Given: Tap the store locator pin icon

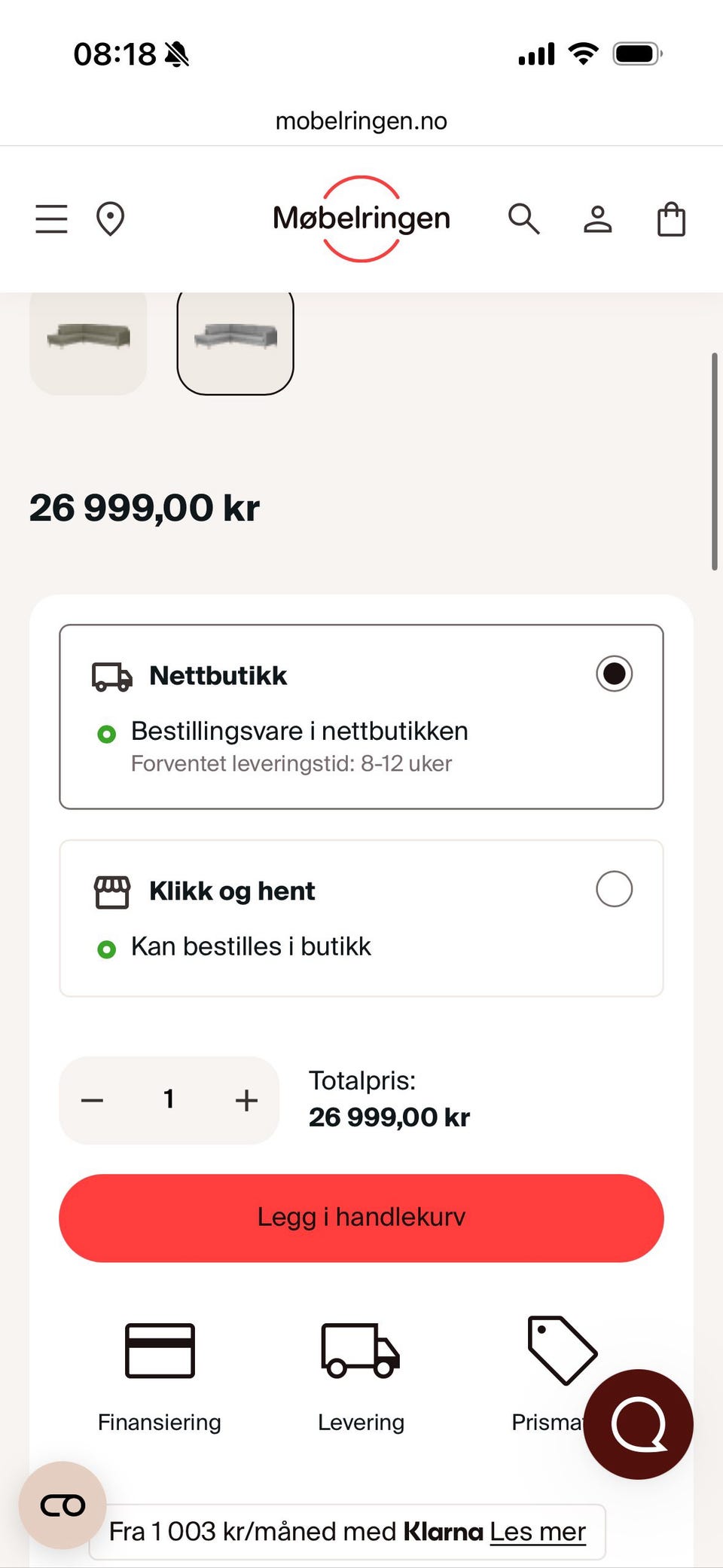Looking at the screenshot, I should (x=110, y=219).
